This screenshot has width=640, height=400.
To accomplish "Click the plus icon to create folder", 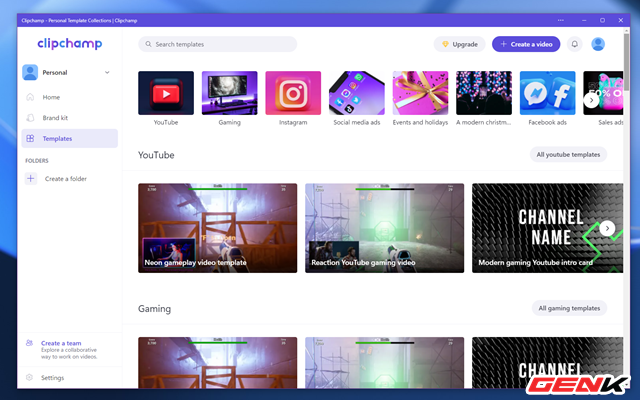I will tap(31, 178).
